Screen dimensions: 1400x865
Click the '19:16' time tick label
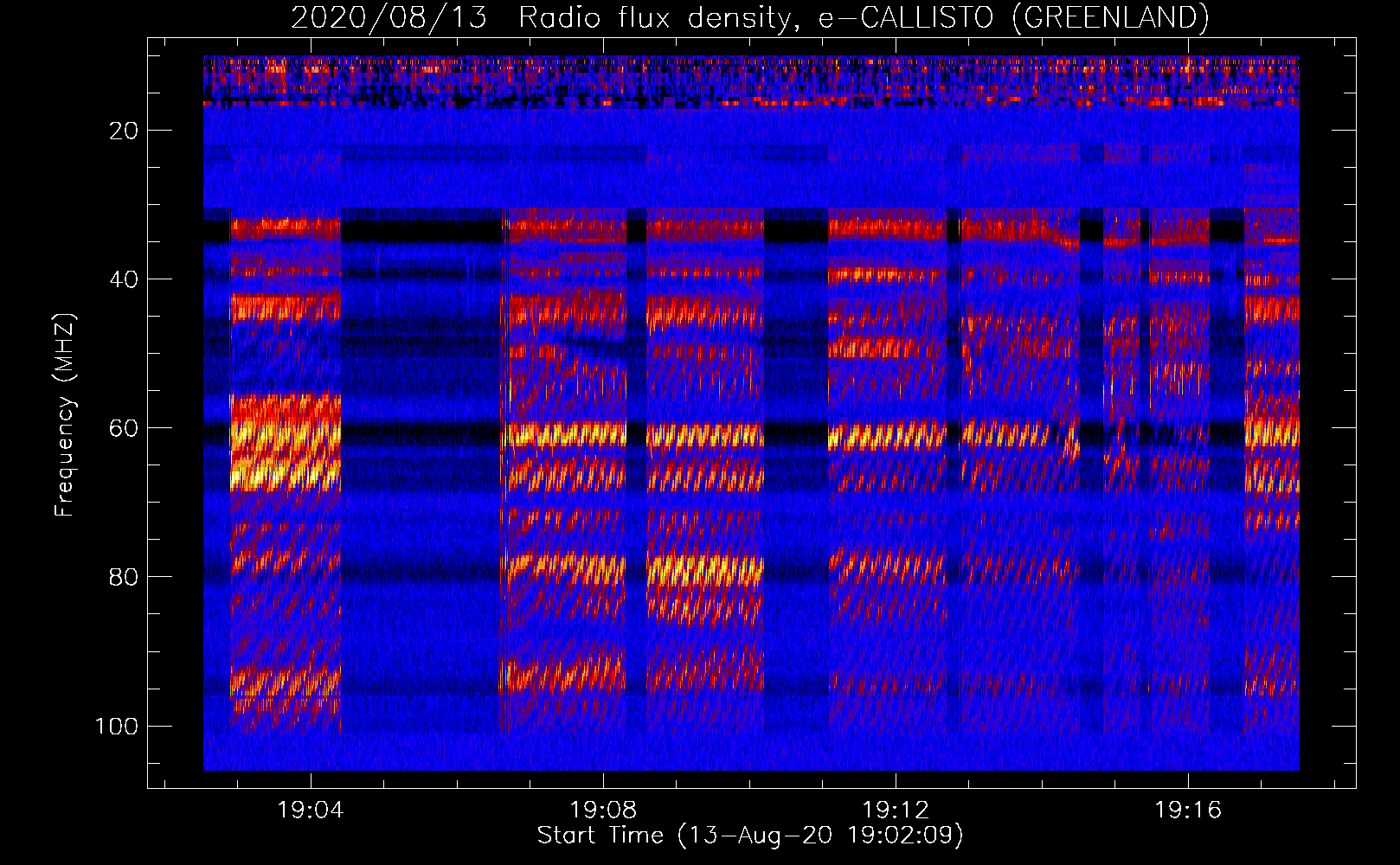click(1188, 811)
